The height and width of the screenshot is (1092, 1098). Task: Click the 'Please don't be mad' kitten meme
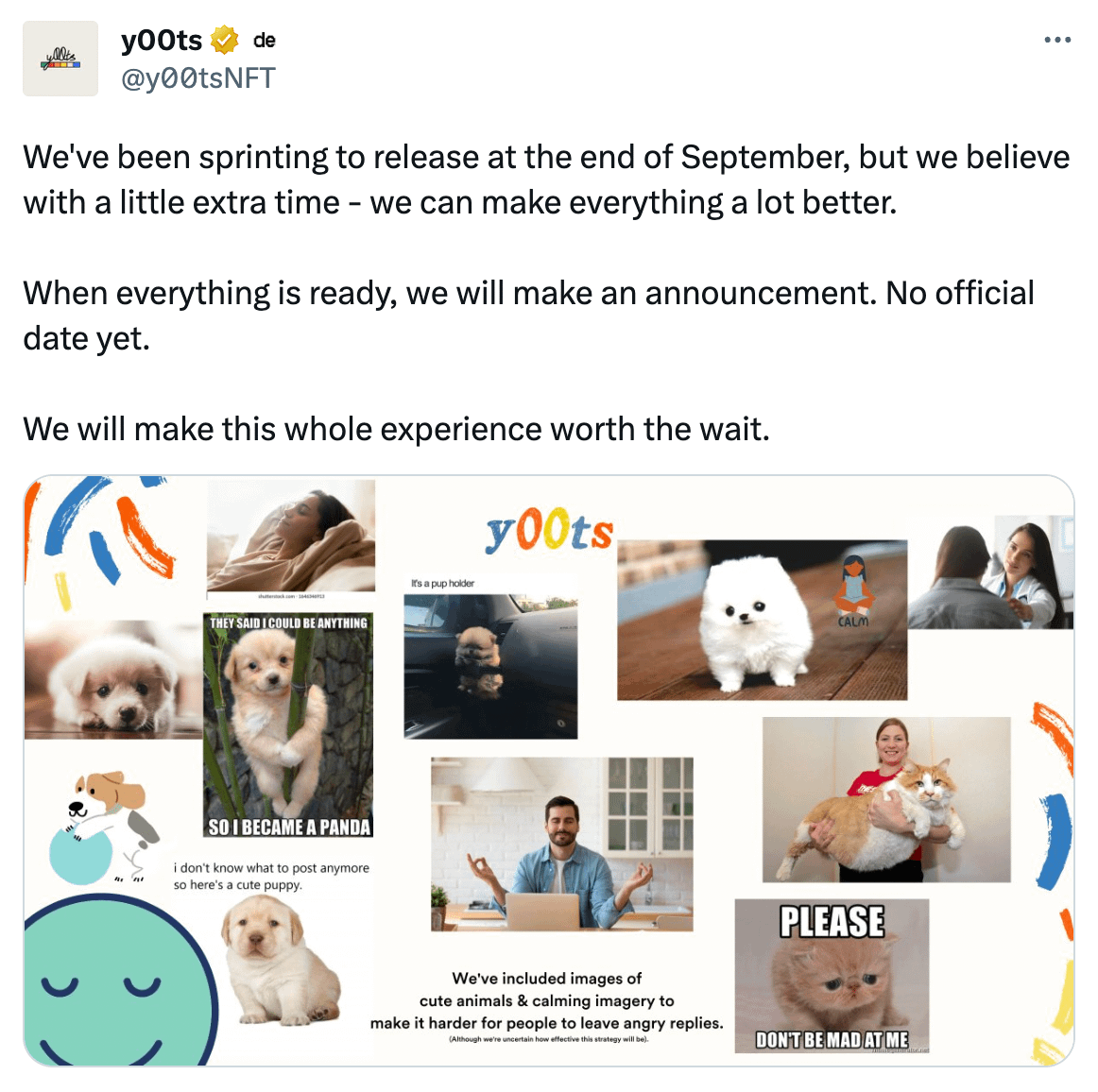point(832,976)
